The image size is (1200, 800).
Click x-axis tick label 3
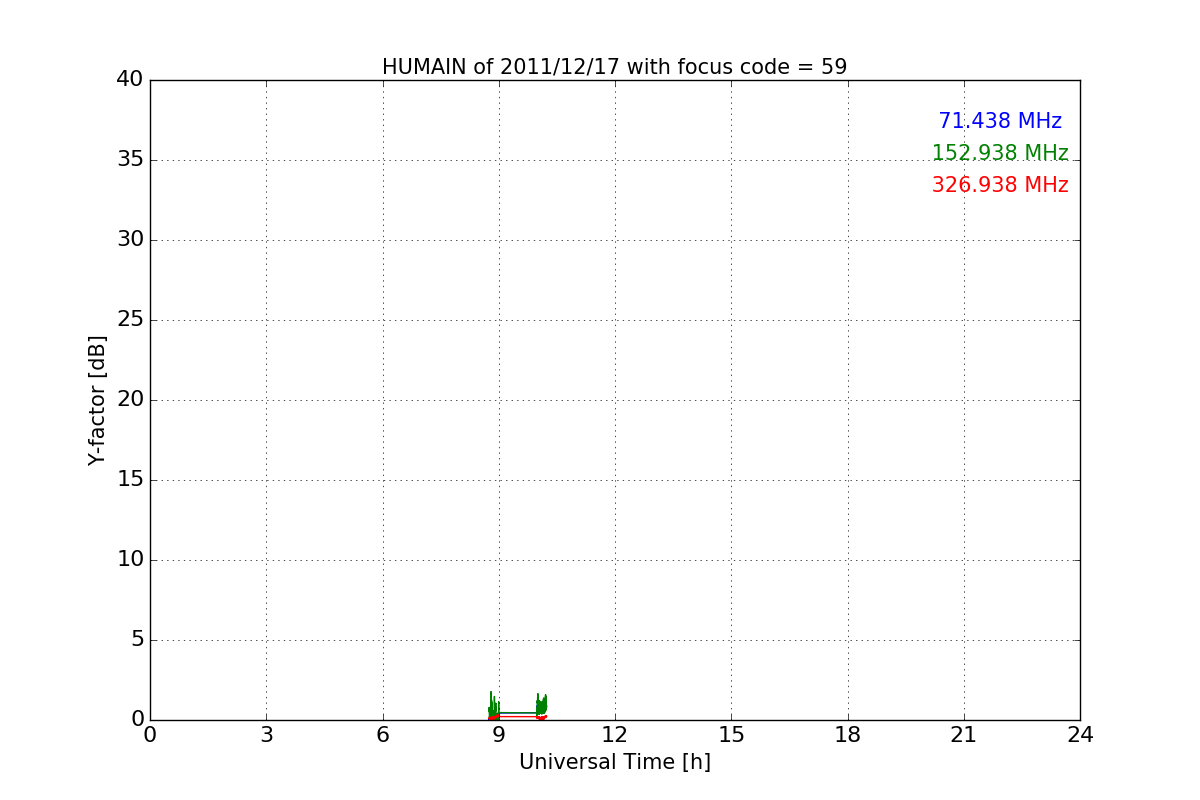click(266, 735)
